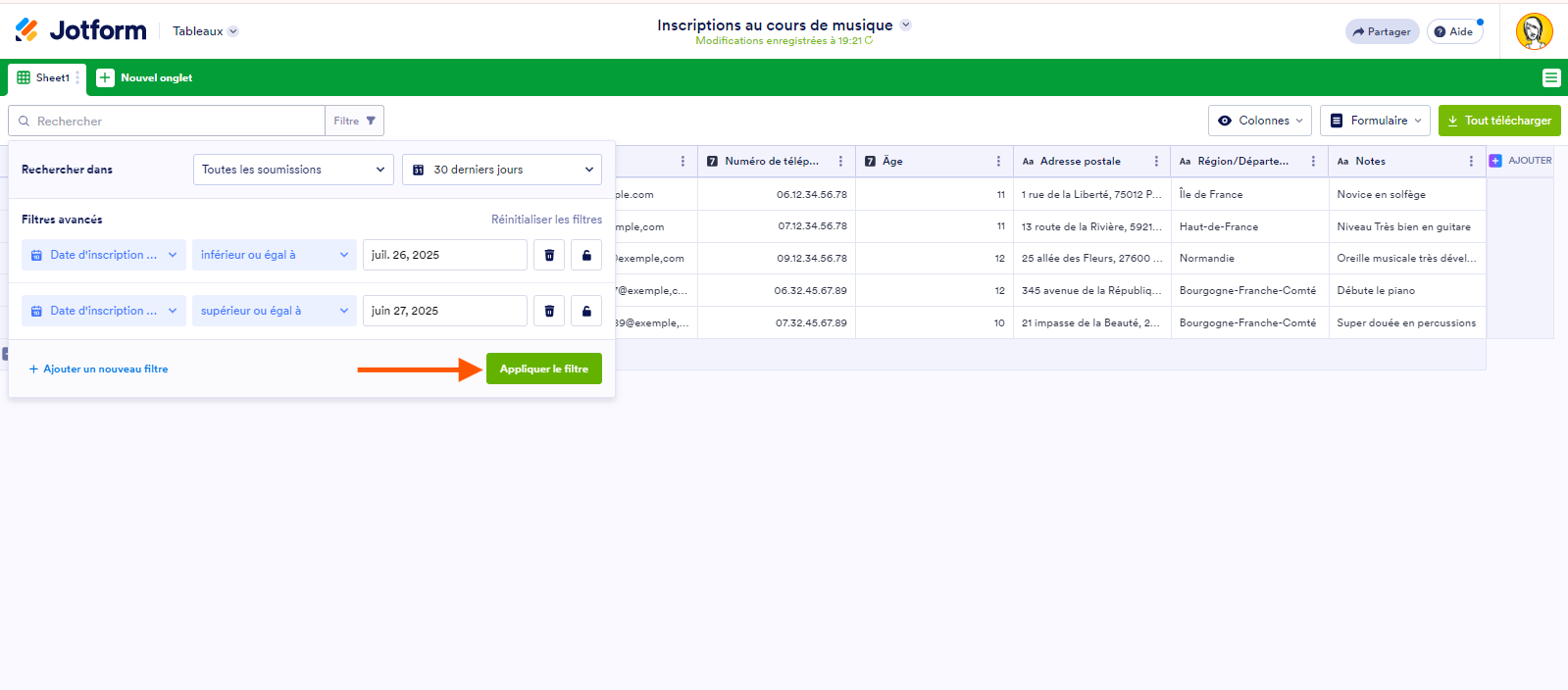
Task: Click Appliquer le filtre button
Action: click(x=543, y=369)
